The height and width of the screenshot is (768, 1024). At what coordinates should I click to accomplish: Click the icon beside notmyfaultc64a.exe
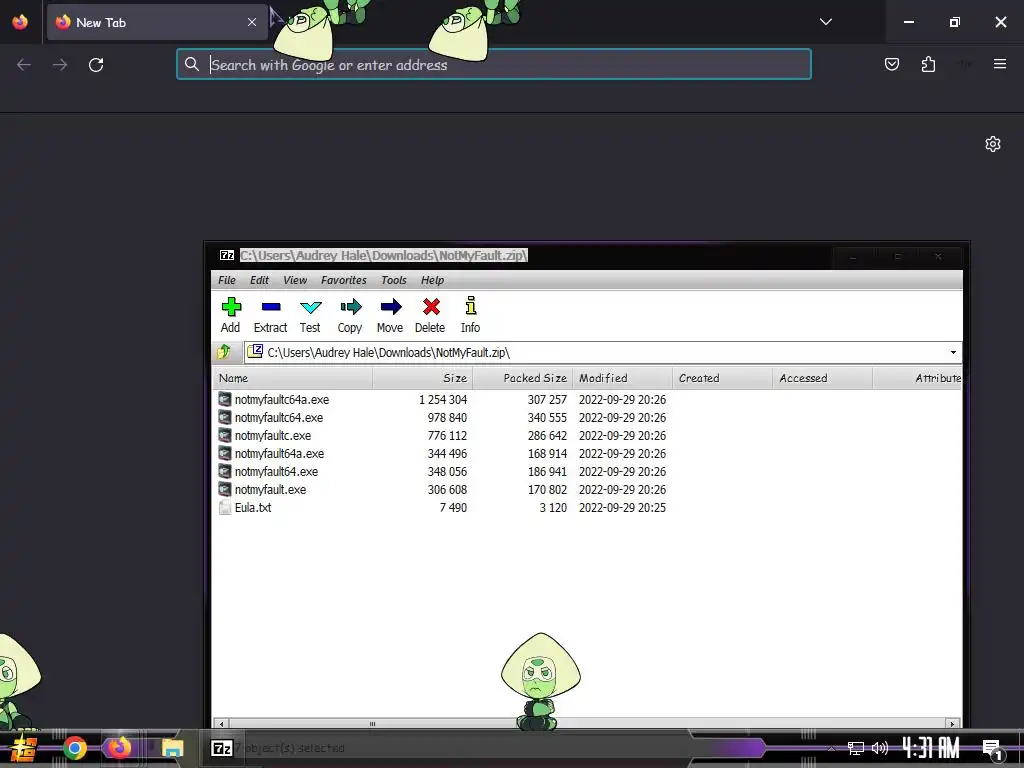pos(225,399)
